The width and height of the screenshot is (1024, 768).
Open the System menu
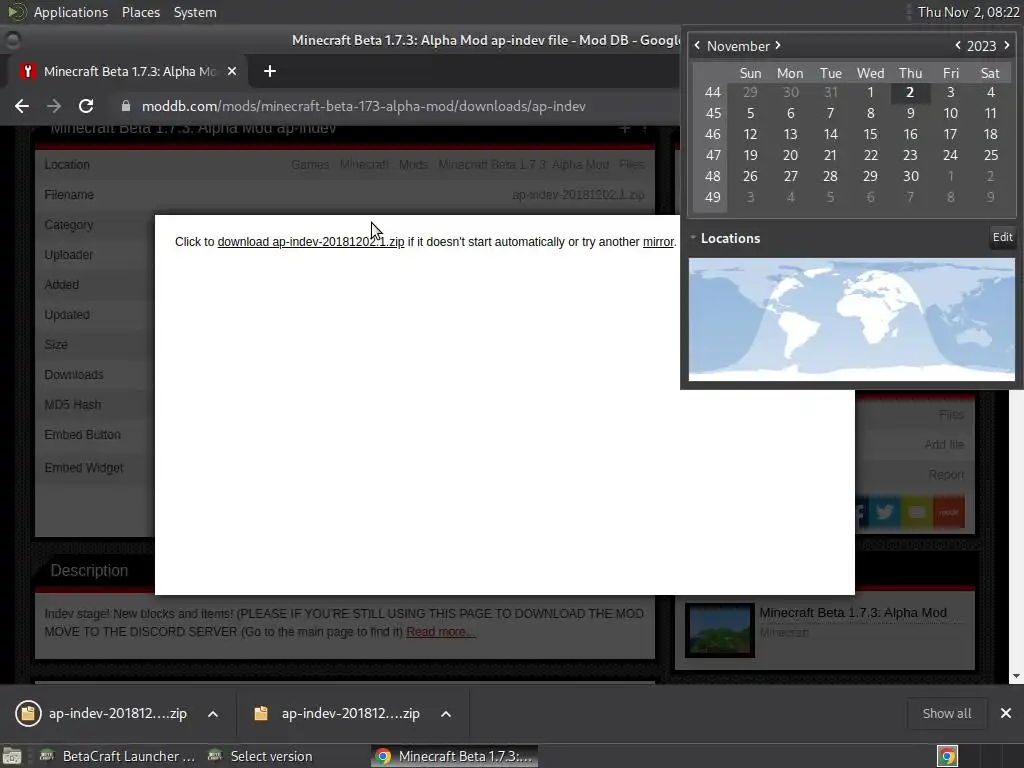pos(195,12)
